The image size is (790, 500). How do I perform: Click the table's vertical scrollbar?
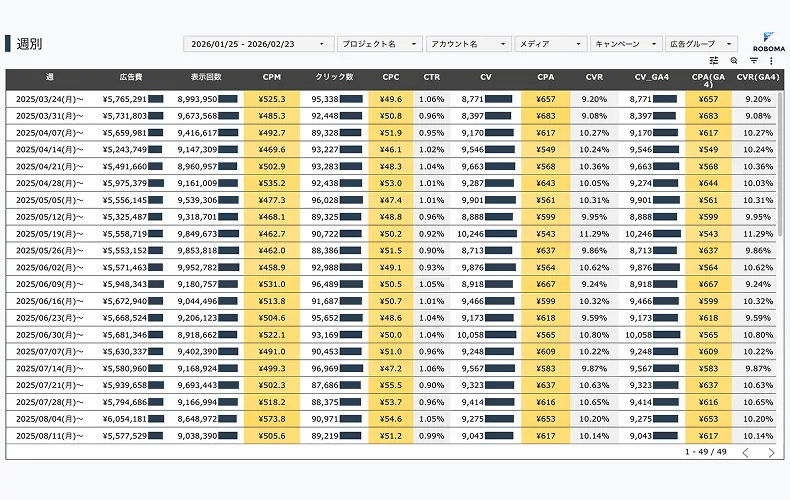(779, 200)
